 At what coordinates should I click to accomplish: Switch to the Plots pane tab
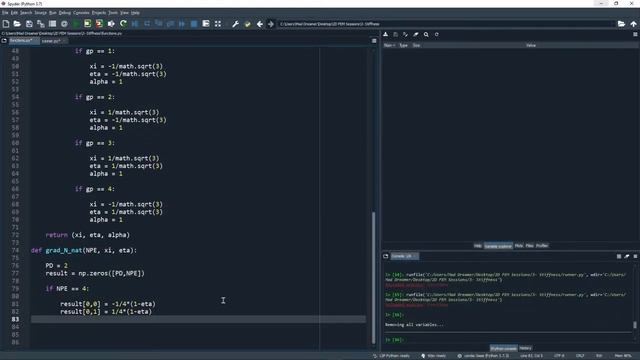point(519,246)
